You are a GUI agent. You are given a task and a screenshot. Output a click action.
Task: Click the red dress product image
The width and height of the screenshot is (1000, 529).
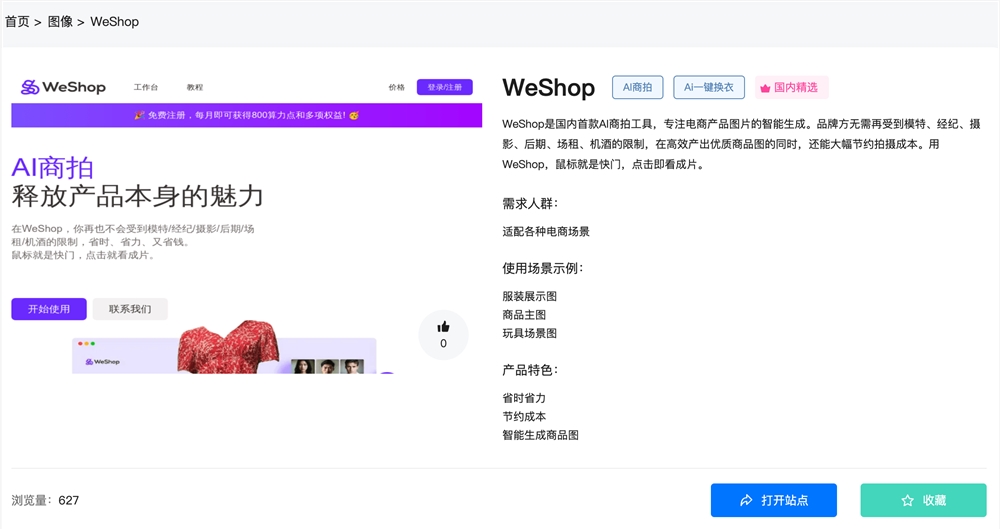point(228,346)
